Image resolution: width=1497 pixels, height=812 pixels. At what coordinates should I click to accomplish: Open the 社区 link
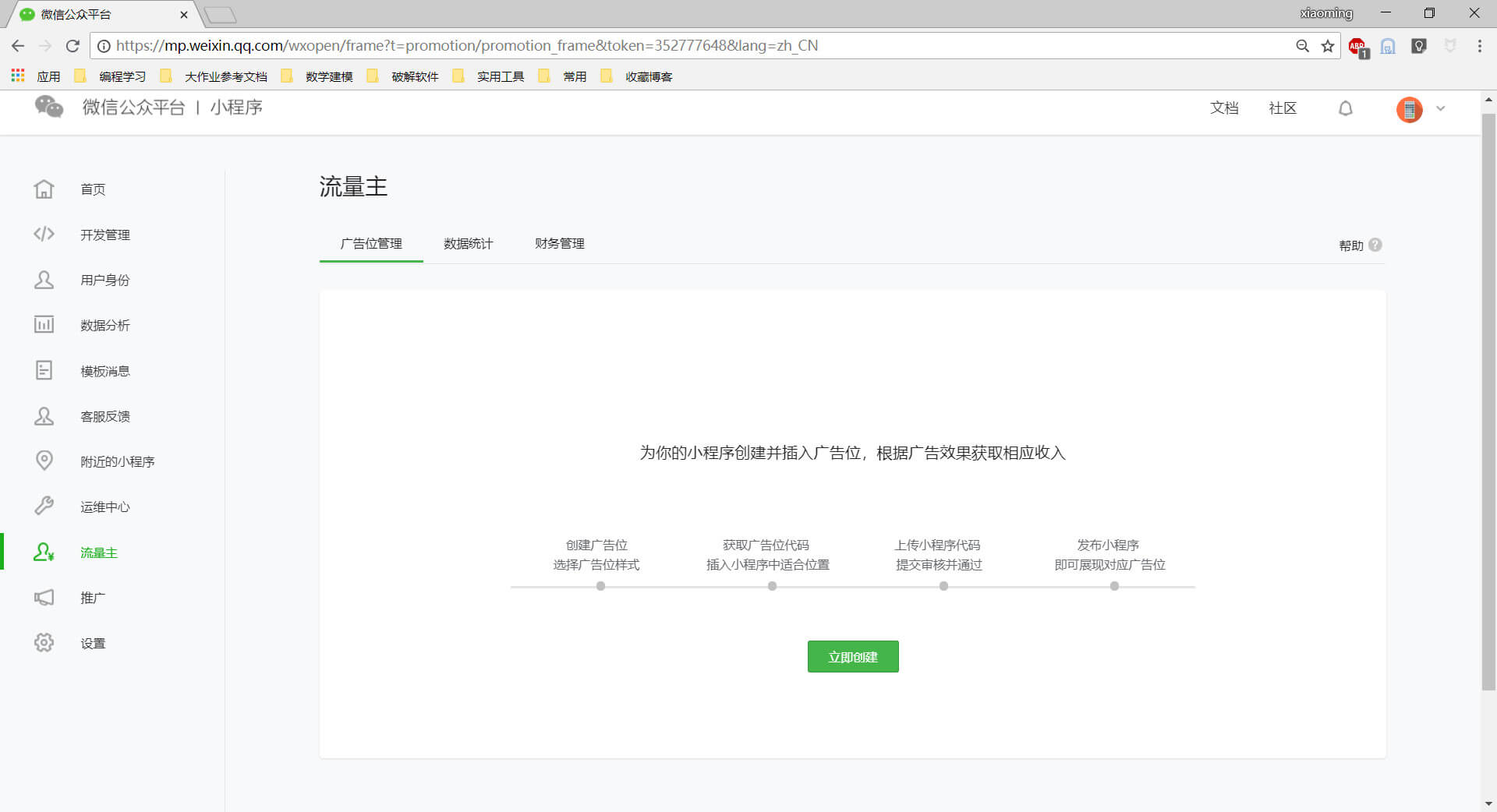pyautogui.click(x=1283, y=108)
